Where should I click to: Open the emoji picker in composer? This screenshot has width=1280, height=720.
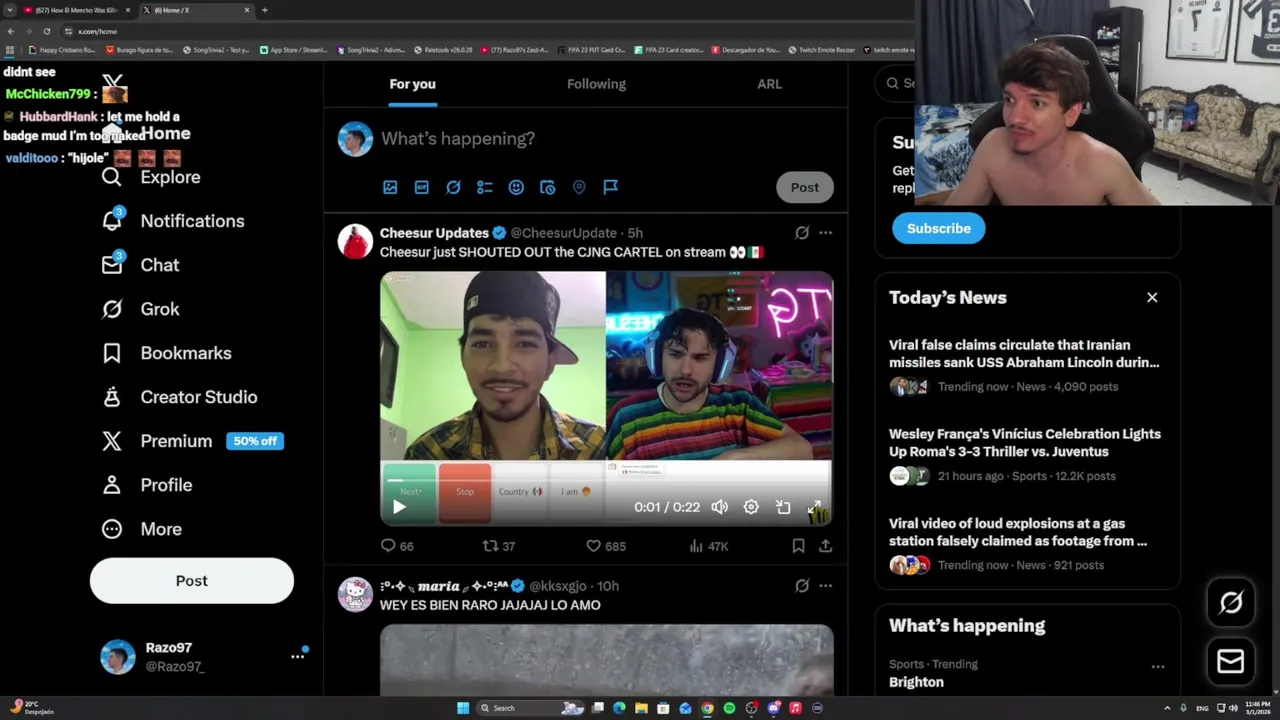coord(516,187)
